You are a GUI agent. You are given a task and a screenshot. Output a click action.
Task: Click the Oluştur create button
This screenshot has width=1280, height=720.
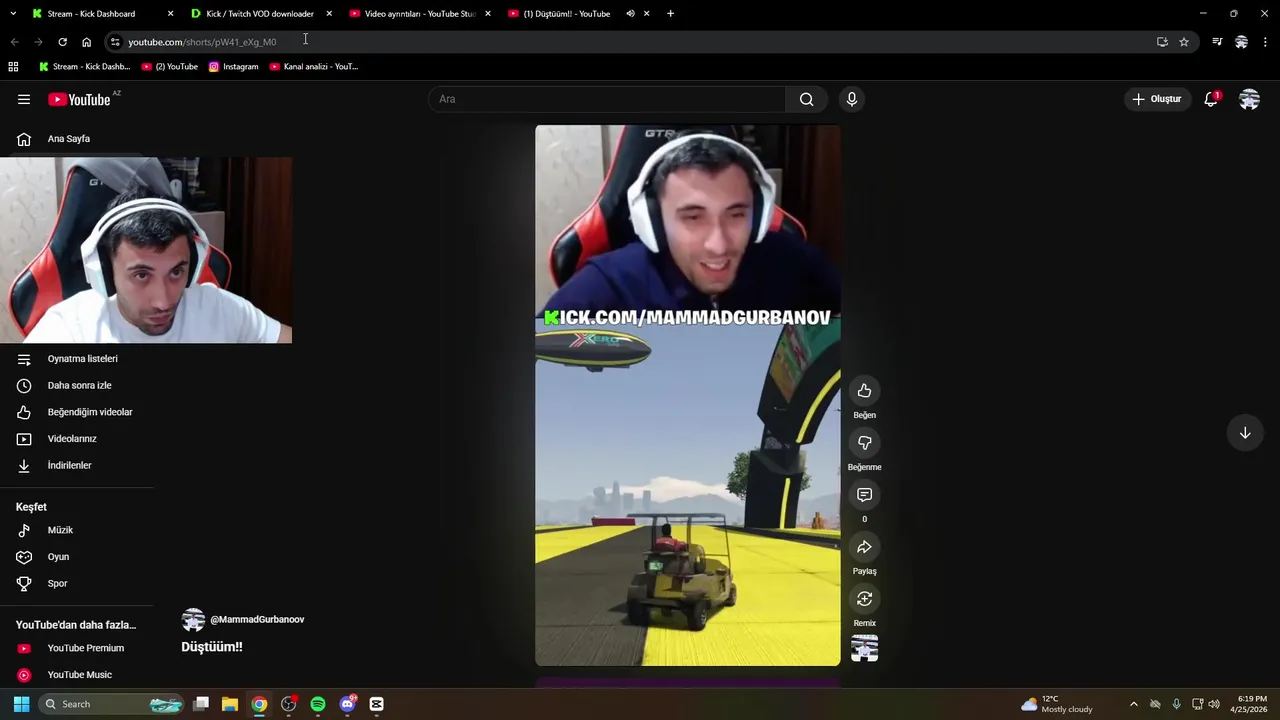(1156, 99)
